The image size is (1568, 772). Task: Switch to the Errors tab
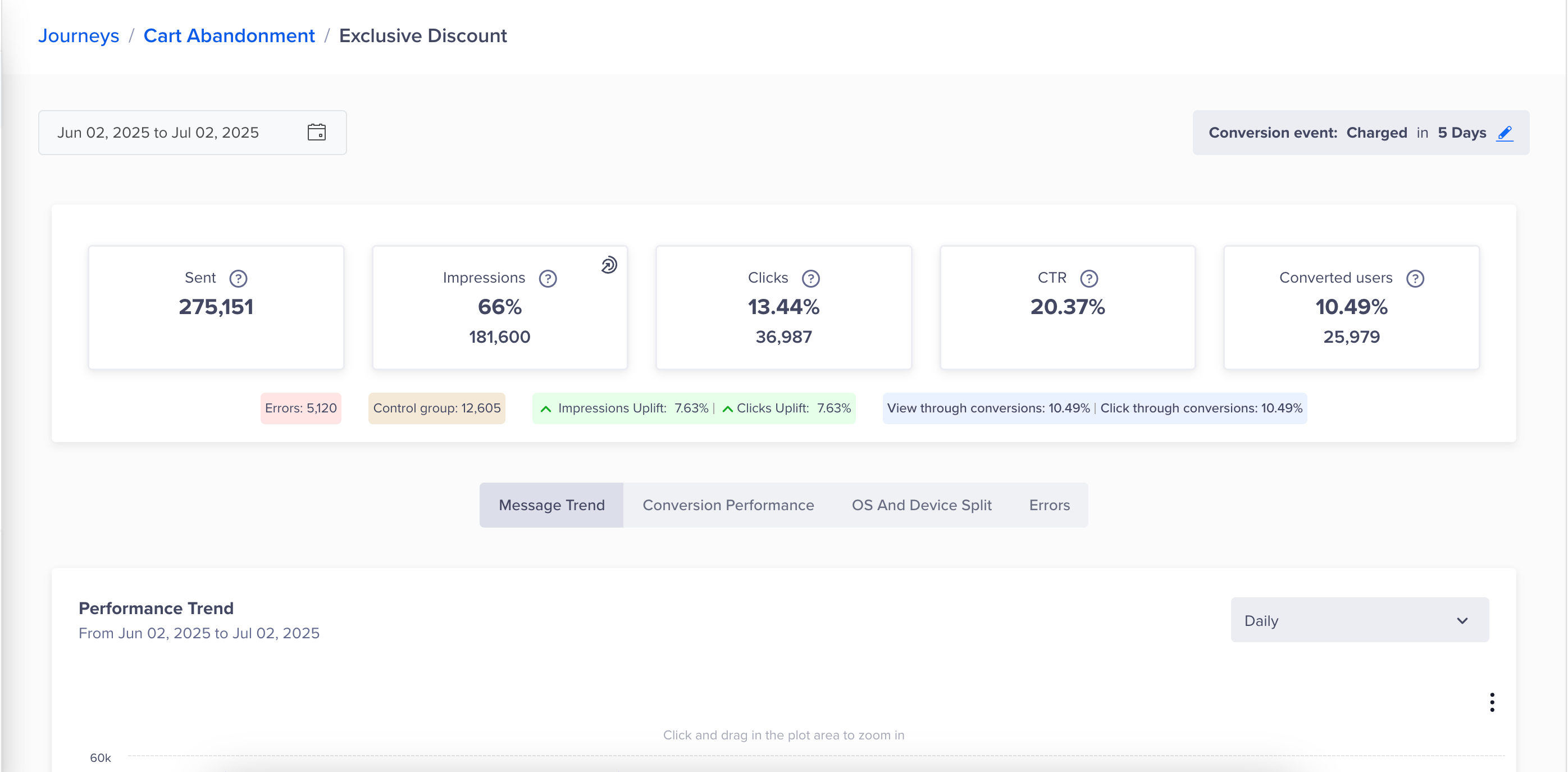click(1049, 505)
